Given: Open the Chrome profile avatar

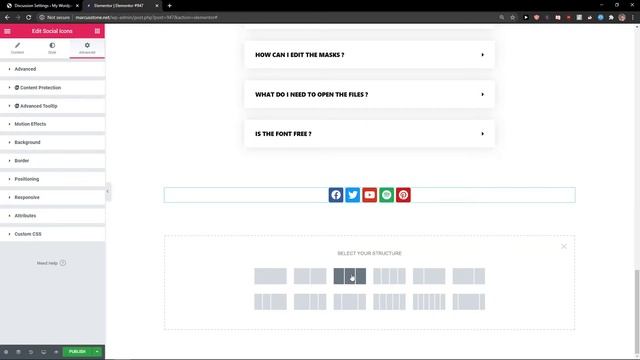Looking at the screenshot, I should click(622, 18).
